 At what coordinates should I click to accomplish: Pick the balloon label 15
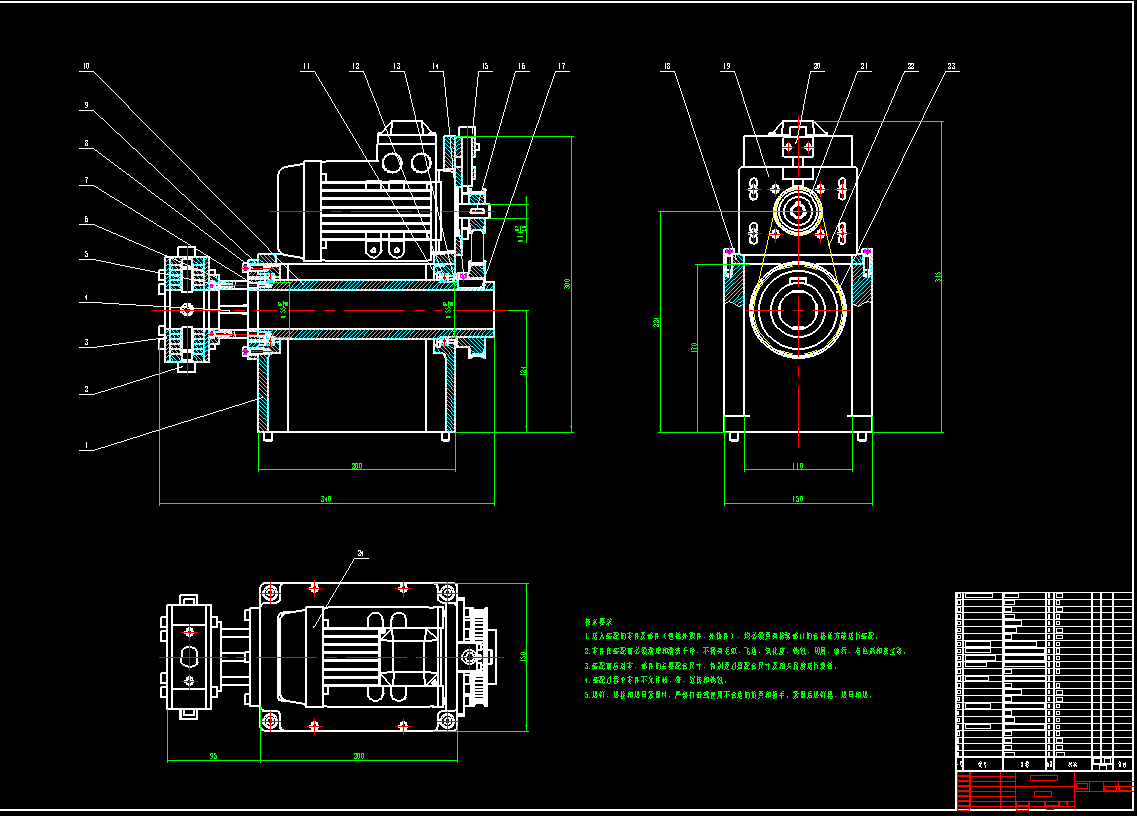485,66
